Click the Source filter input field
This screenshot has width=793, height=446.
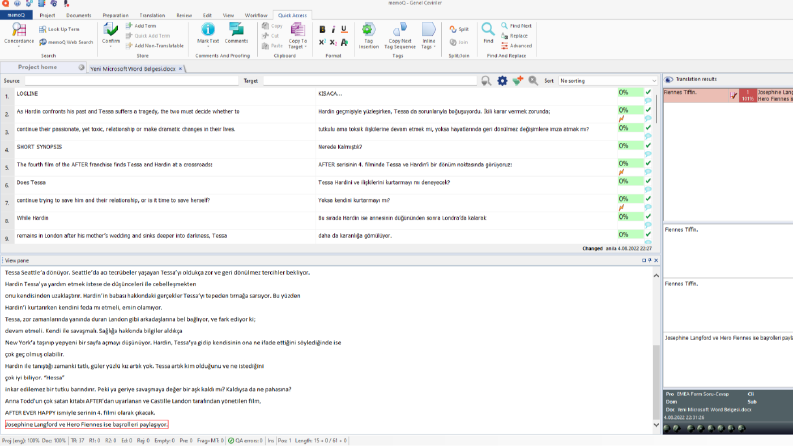coord(131,81)
